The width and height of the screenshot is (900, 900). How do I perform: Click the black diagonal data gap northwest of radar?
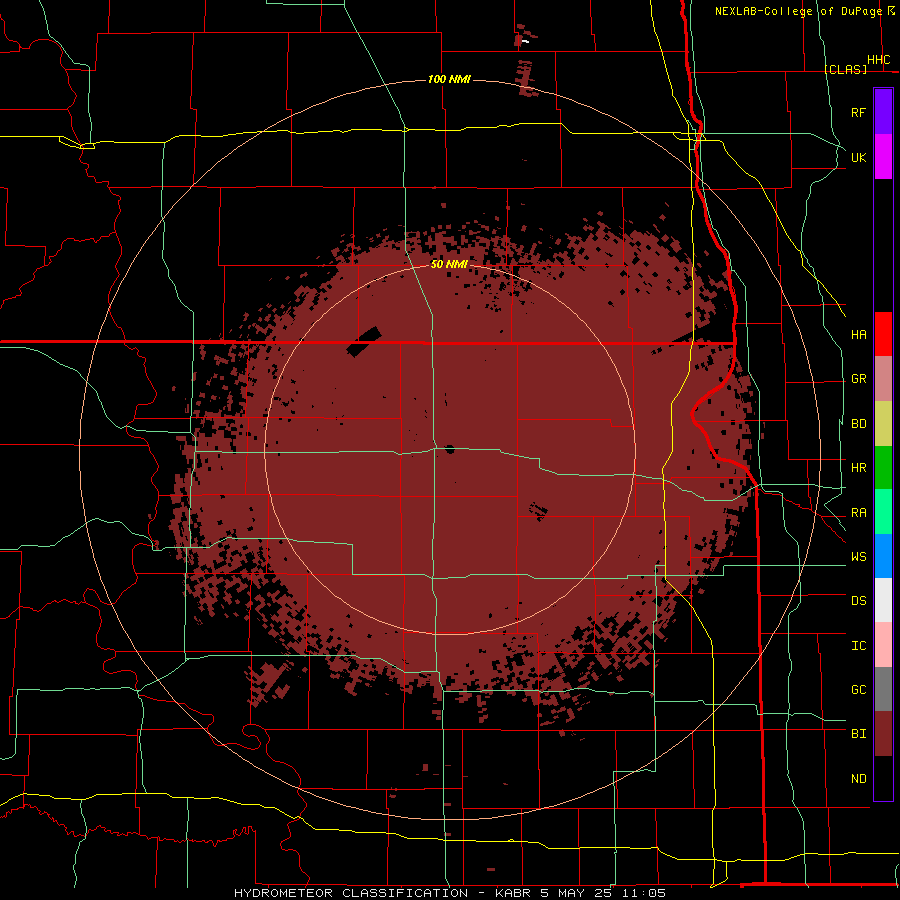(x=364, y=342)
